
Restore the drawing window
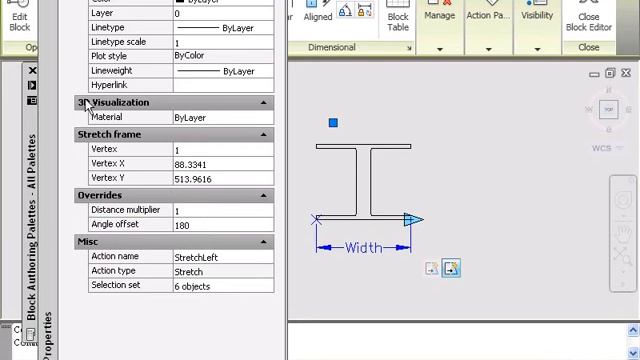tap(610, 73)
